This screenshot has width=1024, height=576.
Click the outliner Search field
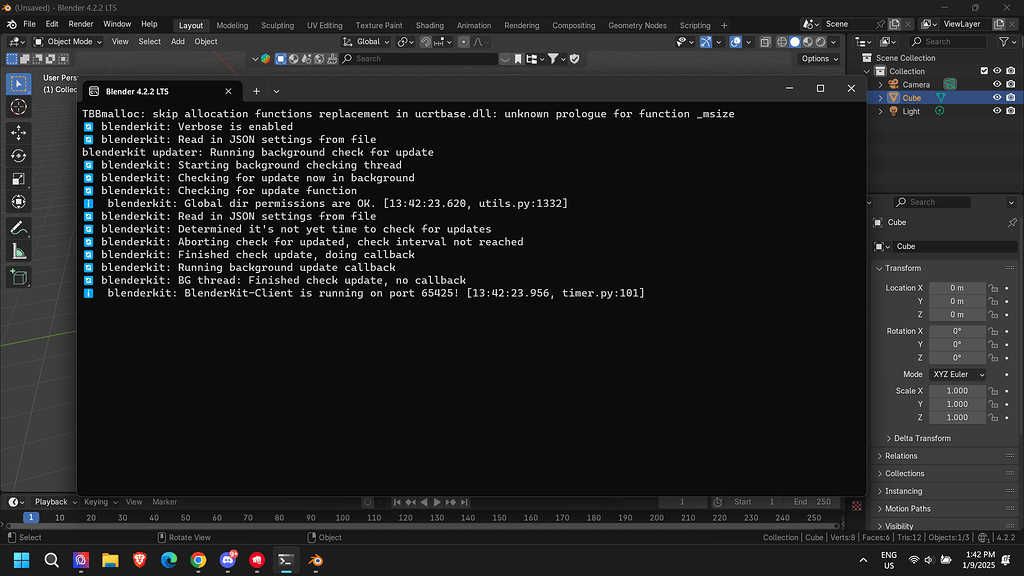click(948, 42)
